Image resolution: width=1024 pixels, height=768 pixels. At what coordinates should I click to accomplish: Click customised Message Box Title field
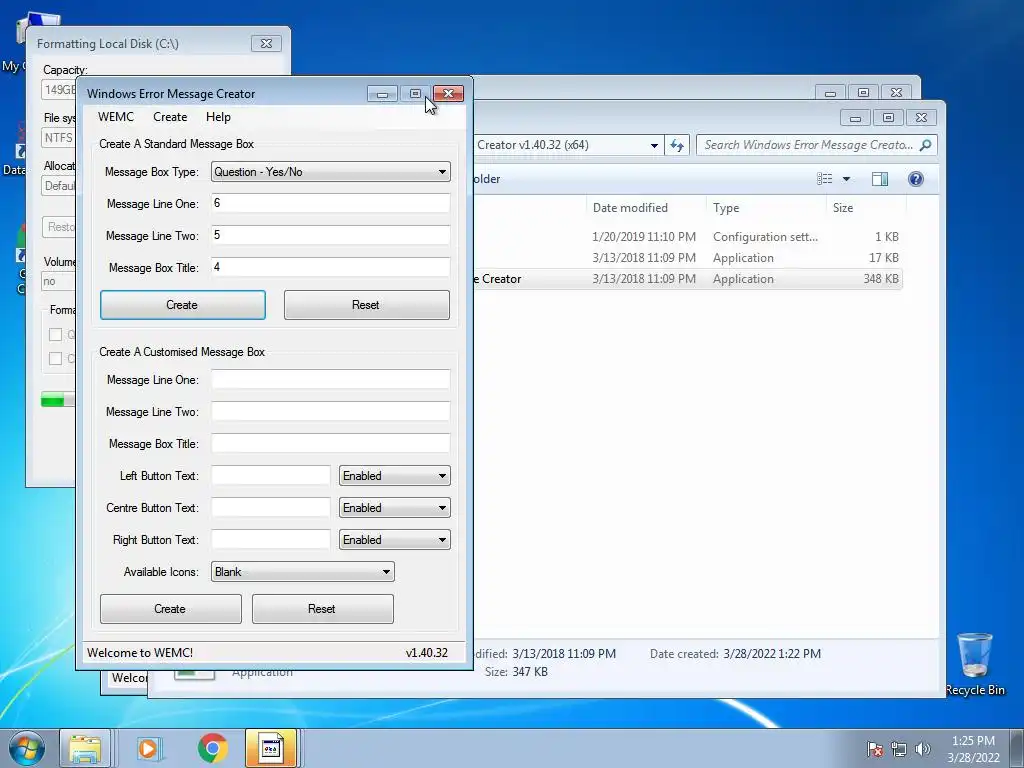[330, 443]
